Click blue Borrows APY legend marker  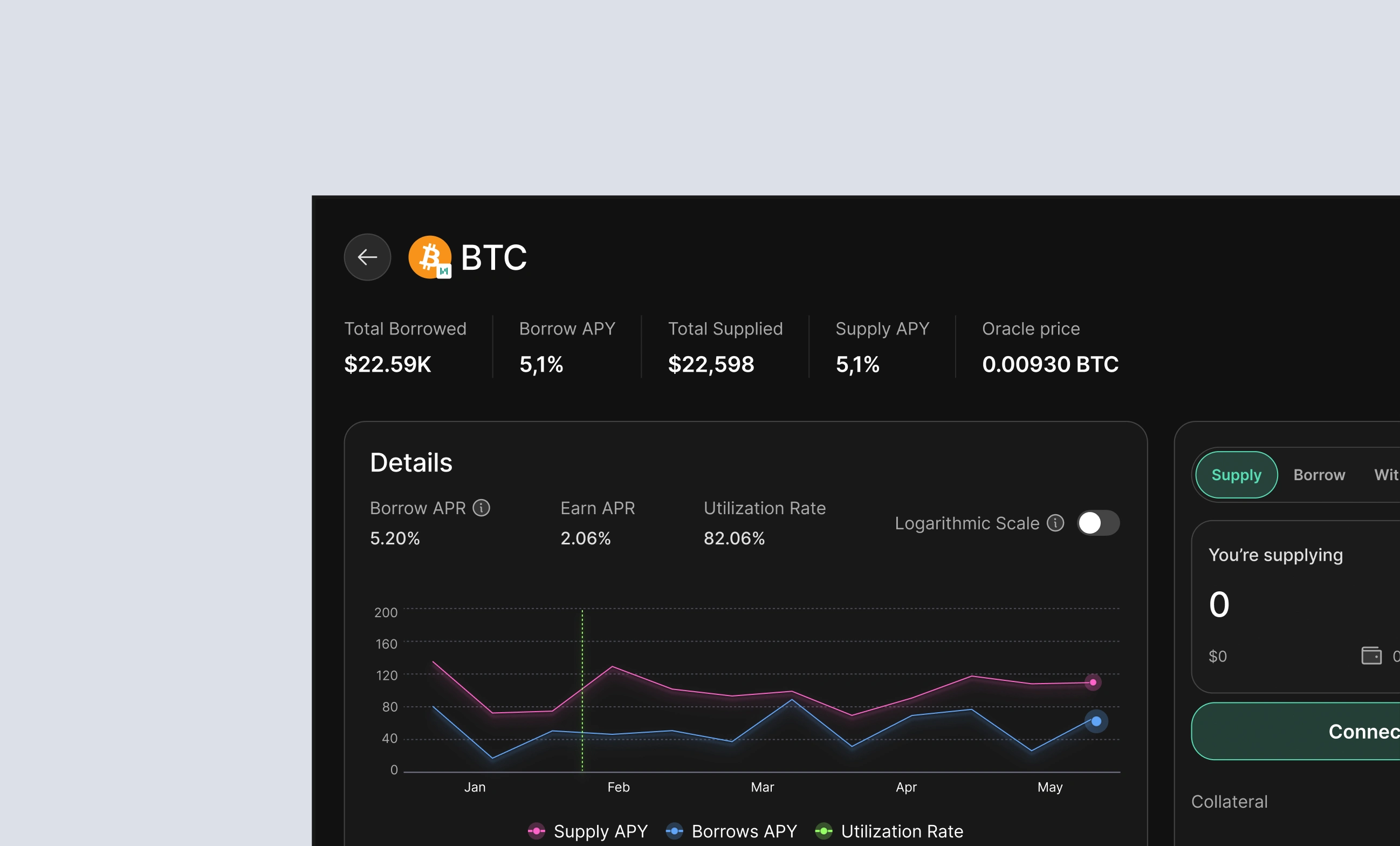click(x=674, y=831)
